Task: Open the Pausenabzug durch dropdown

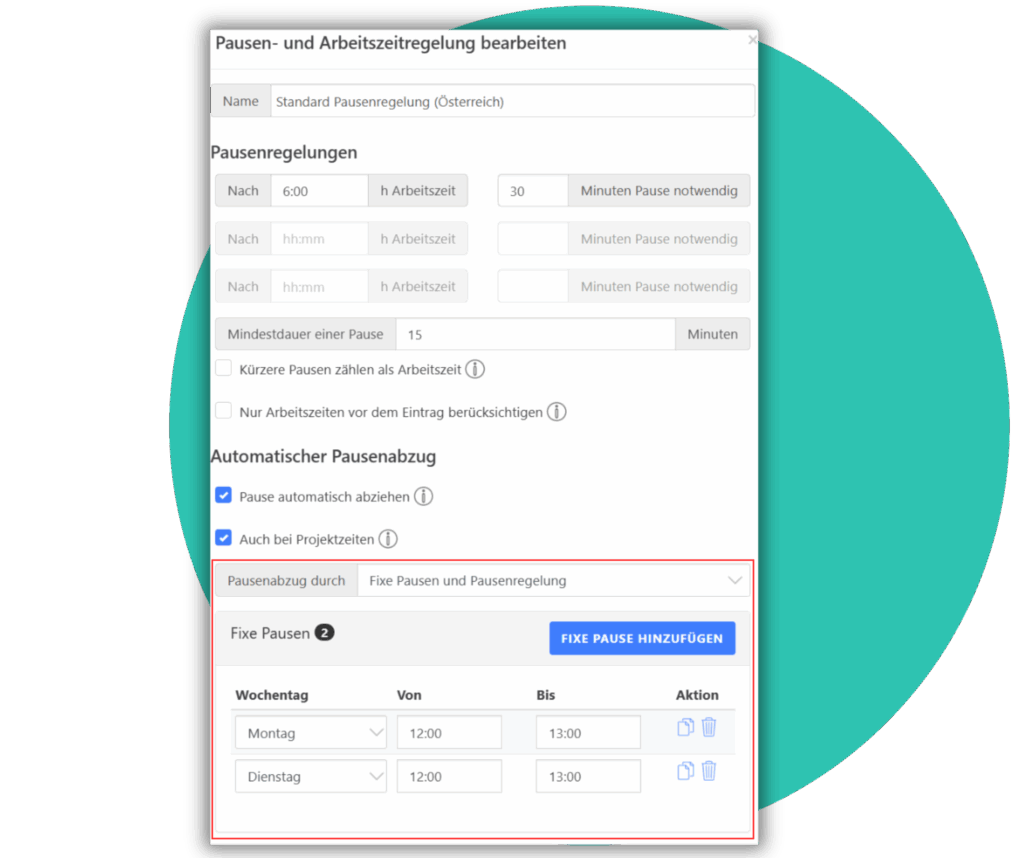Action: coord(553,581)
